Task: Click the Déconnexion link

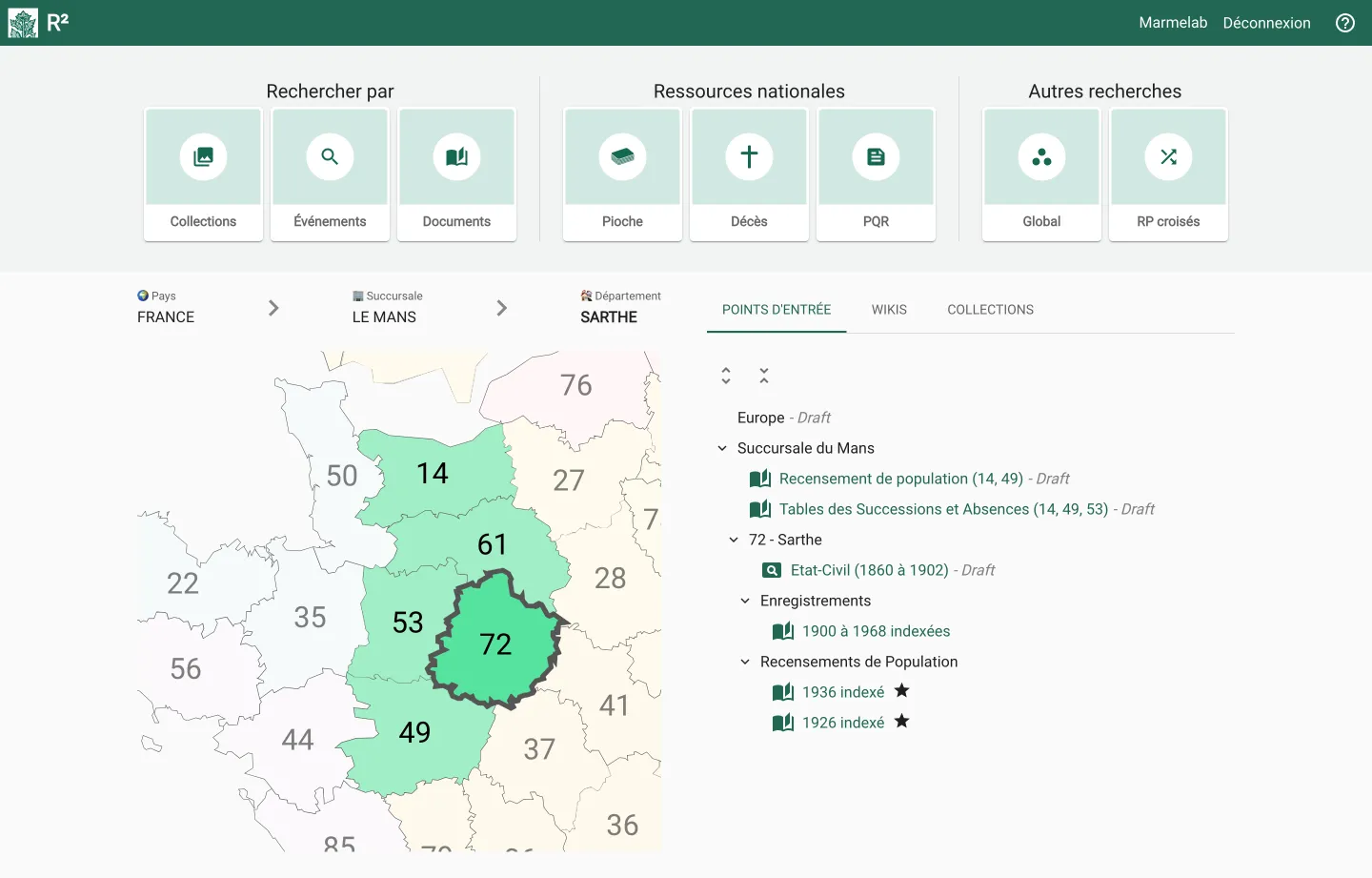Action: pos(1266,23)
